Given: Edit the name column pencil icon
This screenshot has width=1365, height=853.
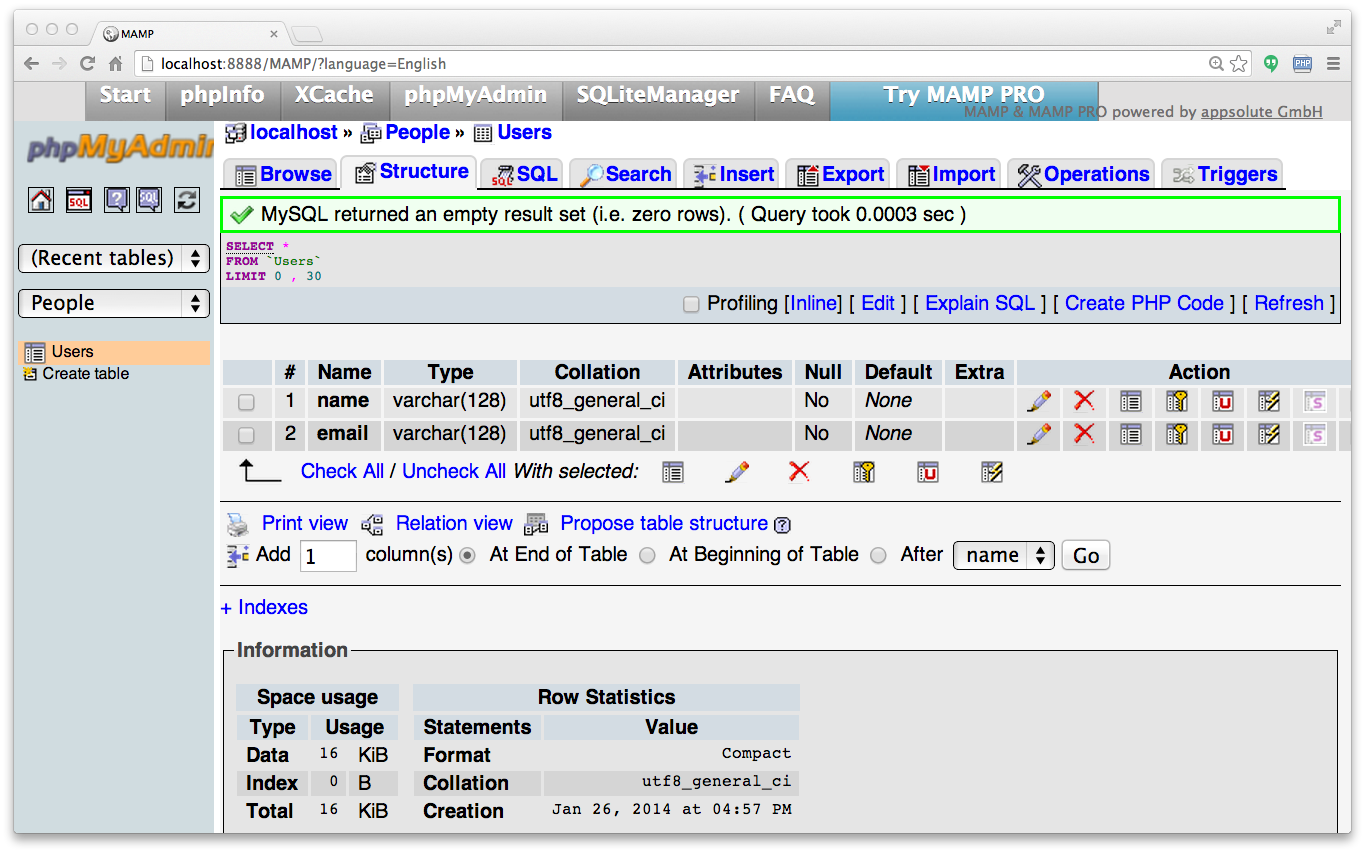Looking at the screenshot, I should (1039, 401).
